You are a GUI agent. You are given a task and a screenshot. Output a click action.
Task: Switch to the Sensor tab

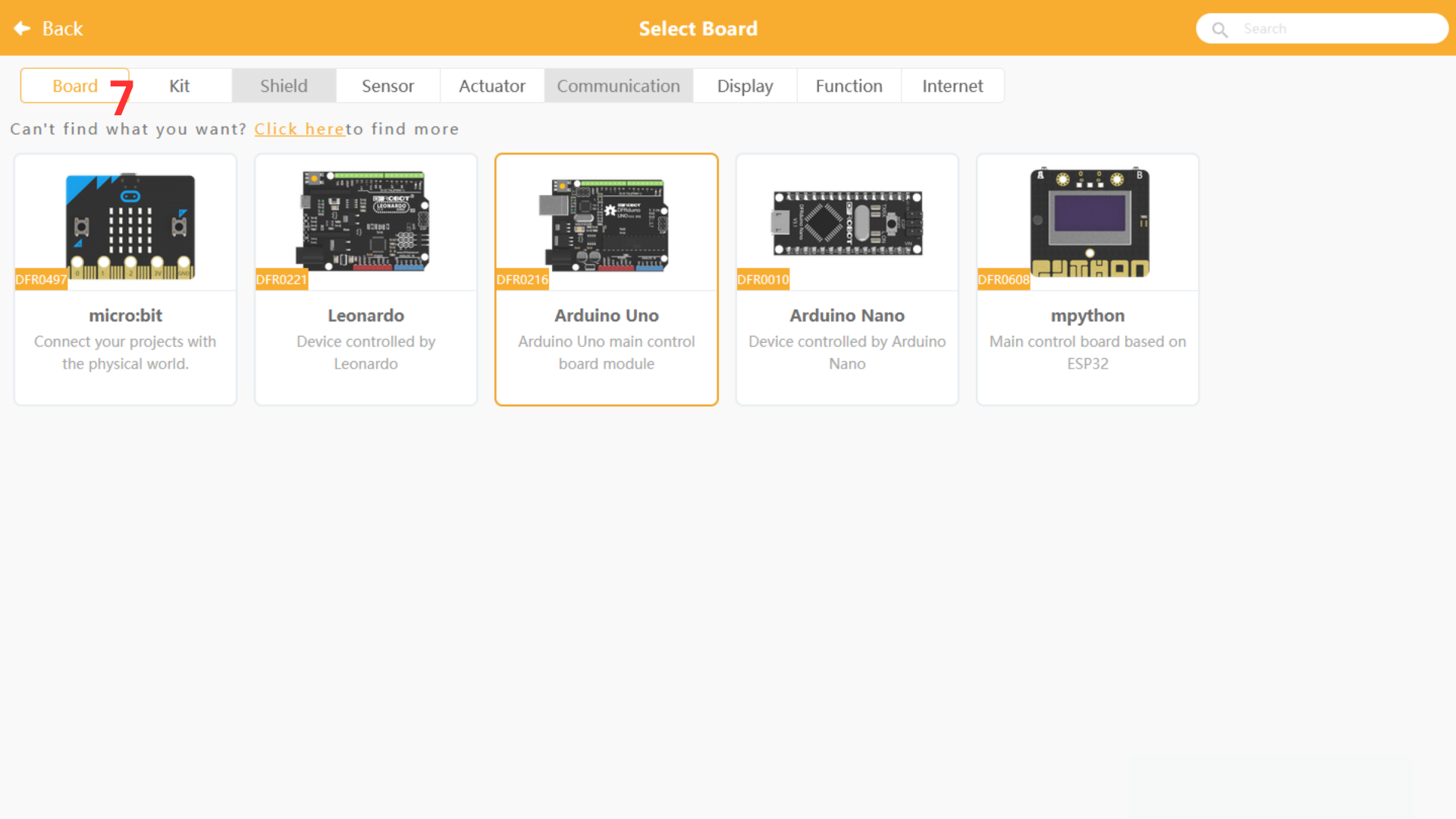point(388,86)
